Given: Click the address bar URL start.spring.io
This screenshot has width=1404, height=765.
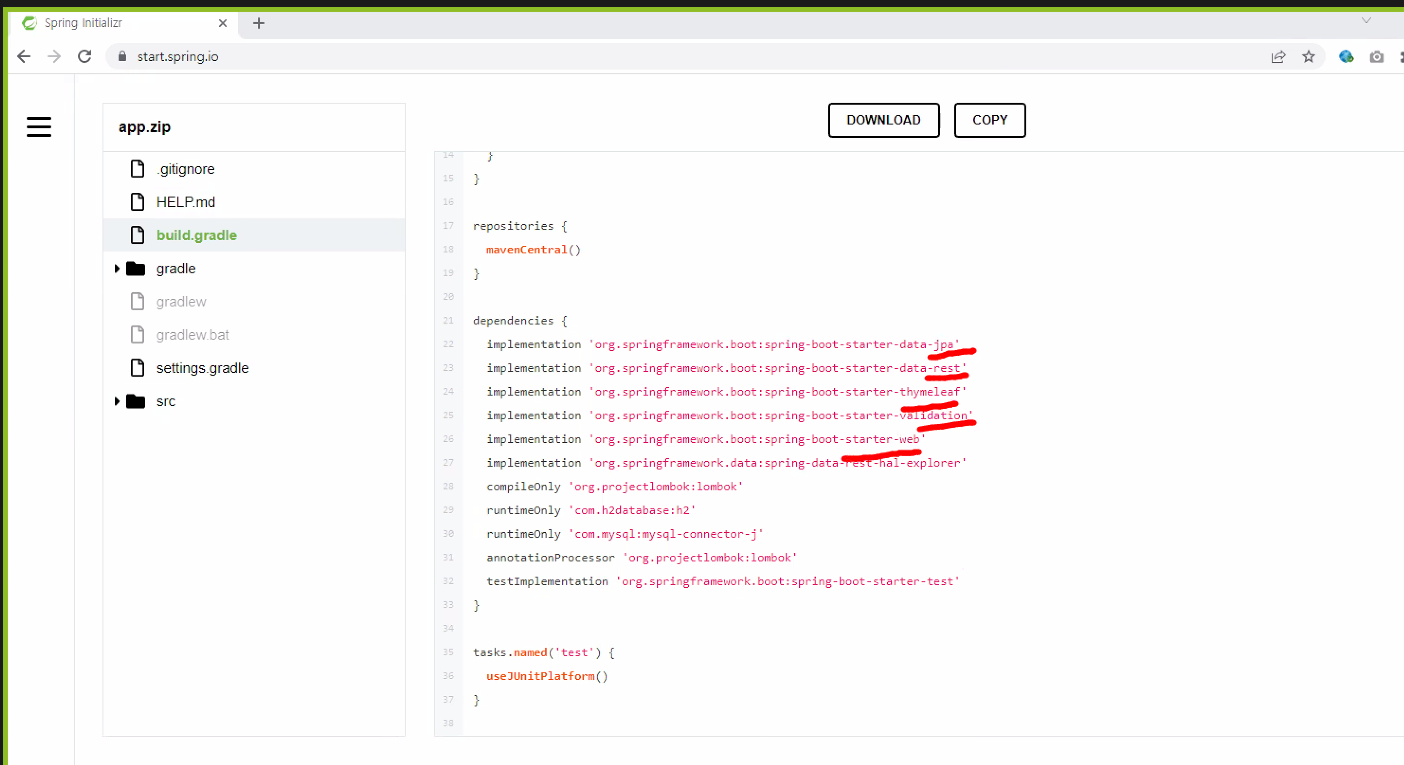Looking at the screenshot, I should (178, 57).
